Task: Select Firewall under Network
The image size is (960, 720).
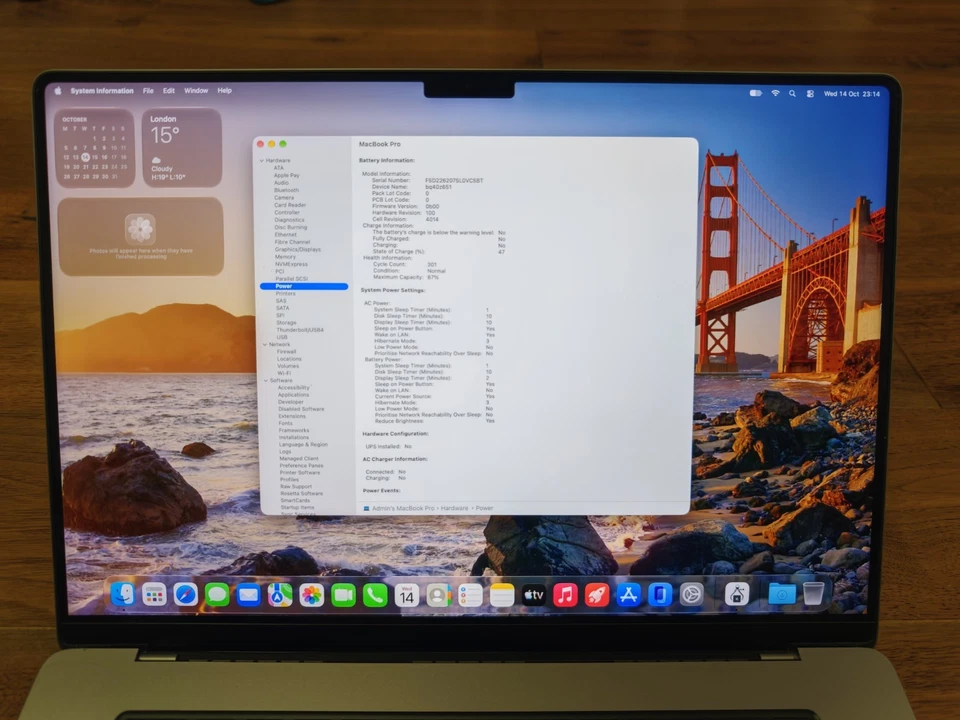Action: (x=287, y=351)
